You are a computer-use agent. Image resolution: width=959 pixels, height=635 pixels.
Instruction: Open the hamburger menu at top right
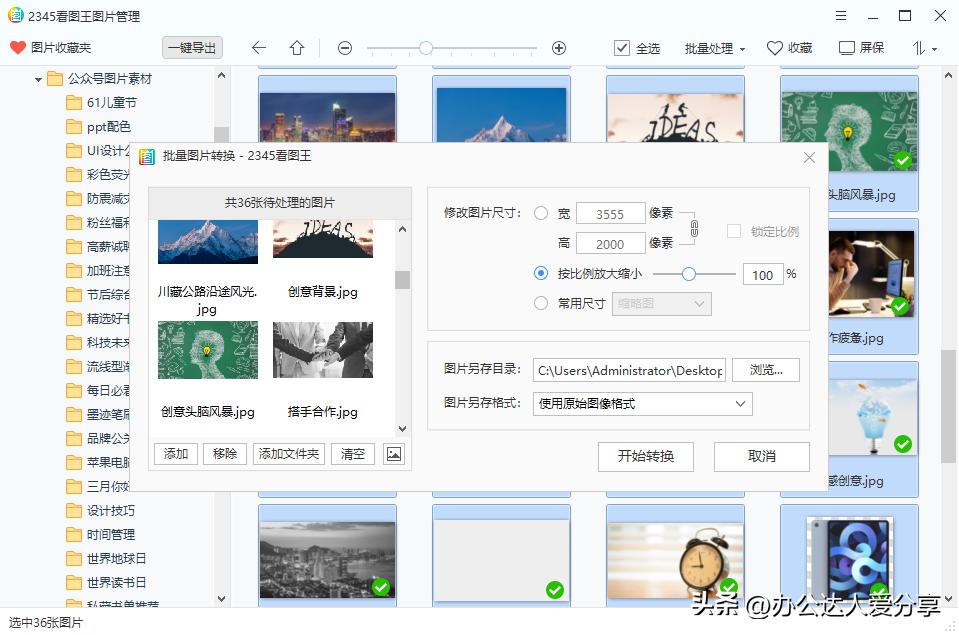click(x=840, y=15)
